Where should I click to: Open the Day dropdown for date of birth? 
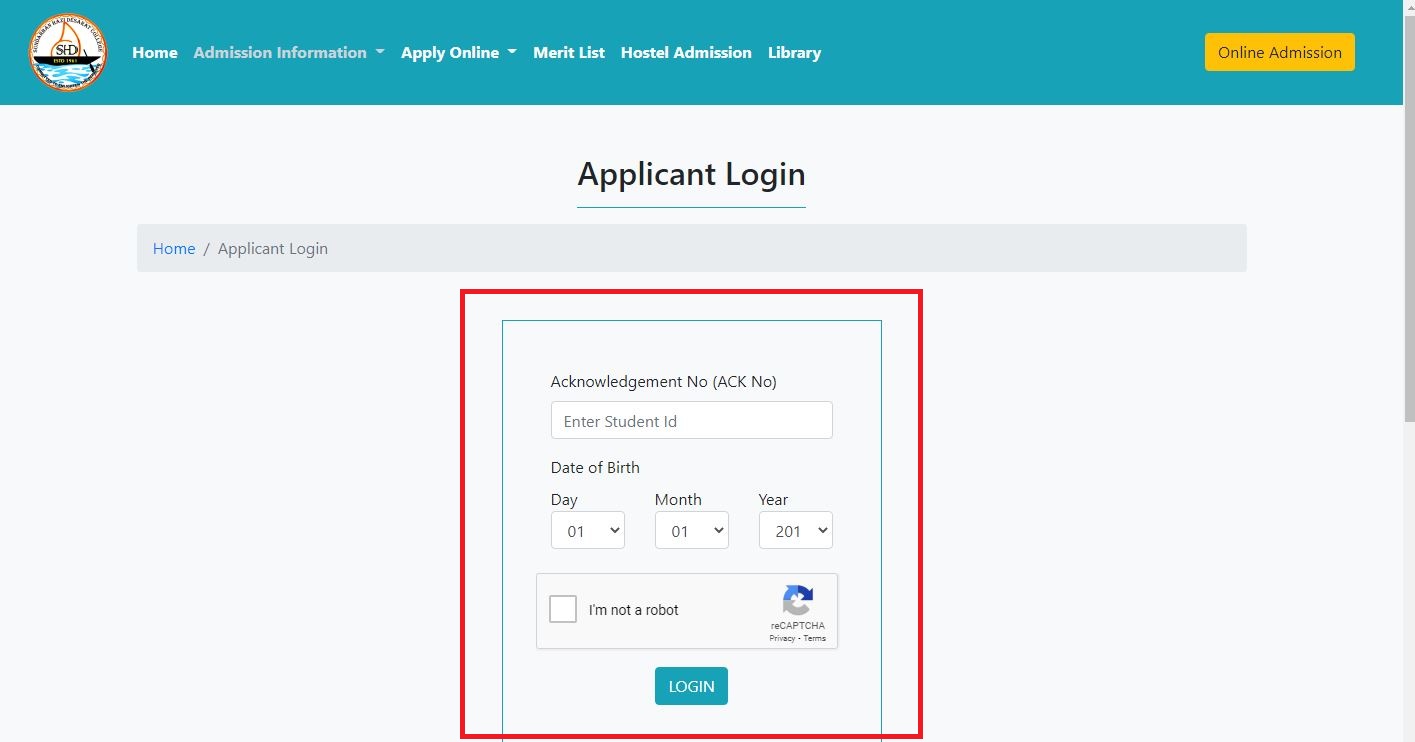click(x=587, y=531)
